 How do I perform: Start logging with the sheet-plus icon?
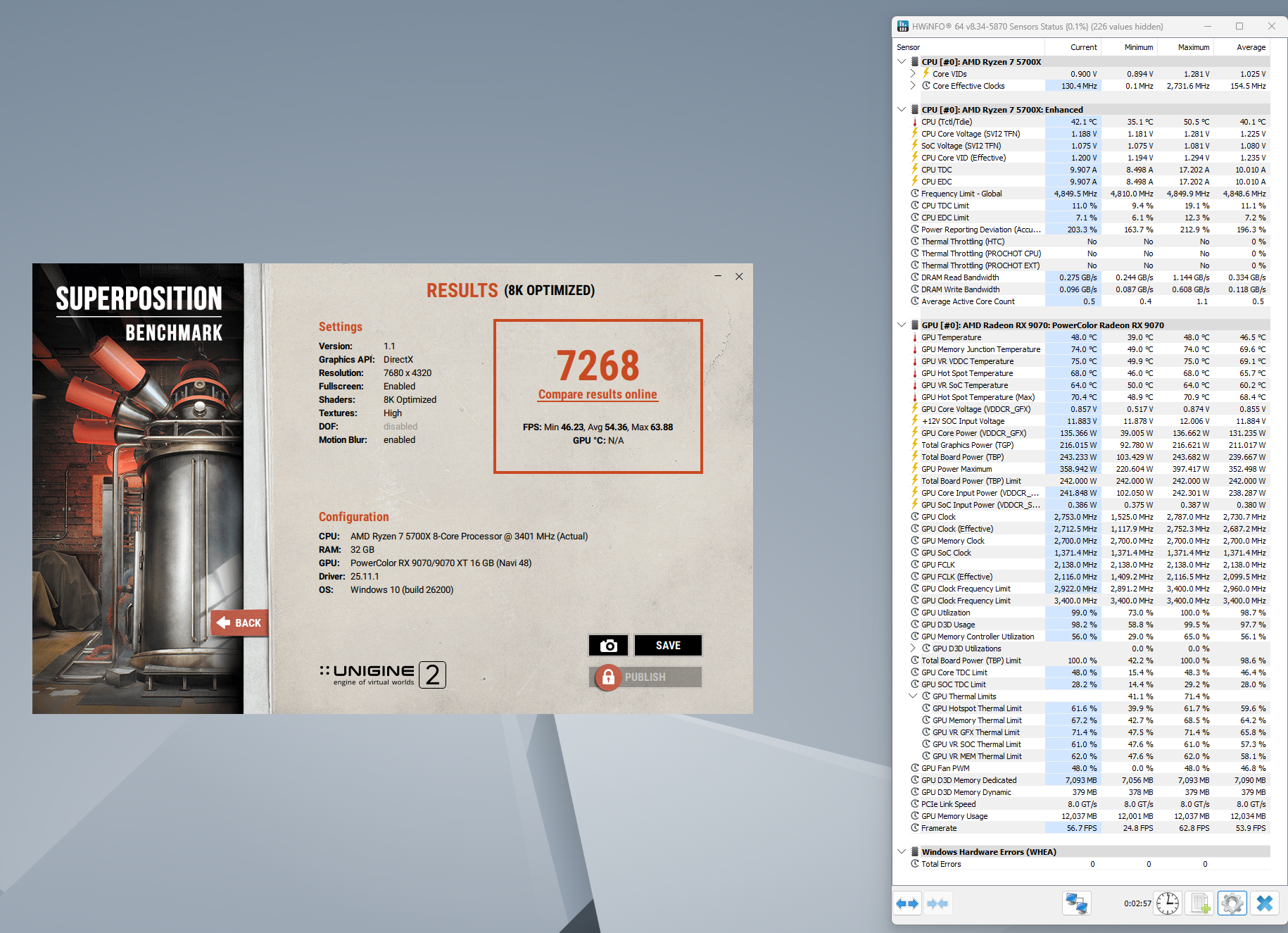coord(1200,903)
